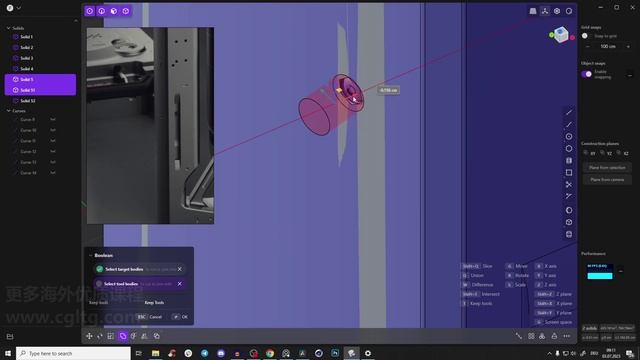Select solid selection mode icon
The width and height of the screenshot is (640, 360).
pos(126,11)
